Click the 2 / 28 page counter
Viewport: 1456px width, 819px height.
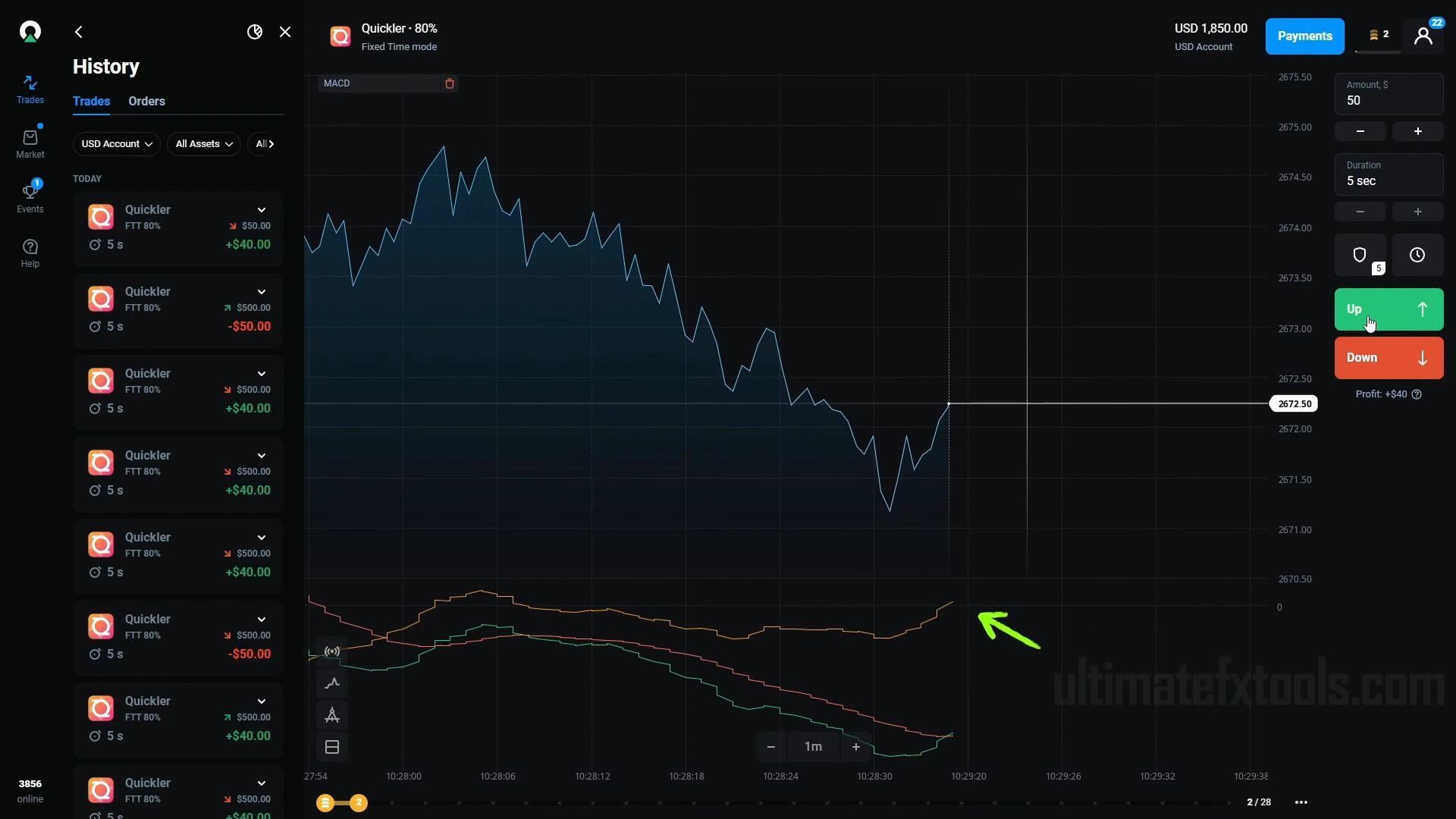point(1259,802)
